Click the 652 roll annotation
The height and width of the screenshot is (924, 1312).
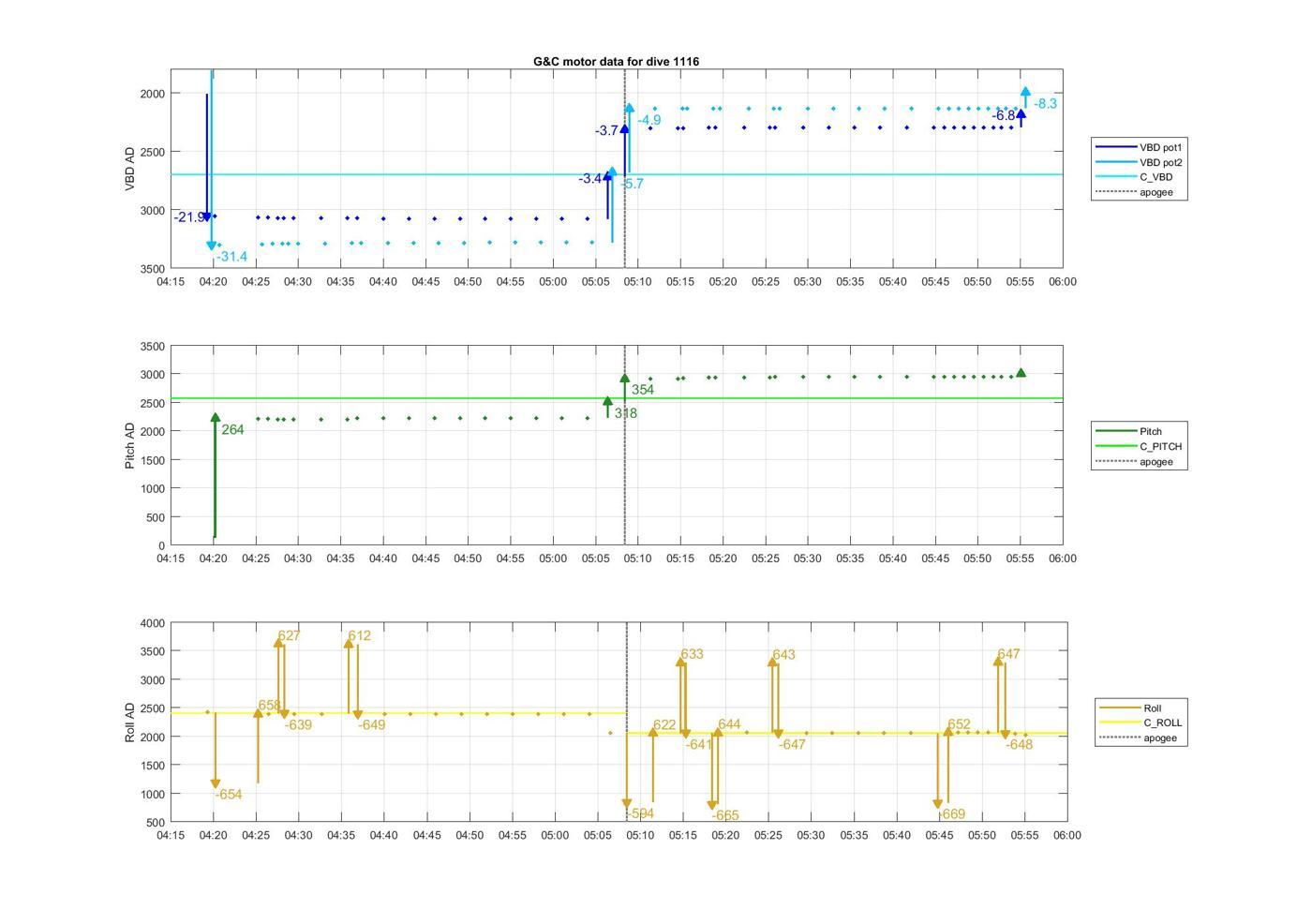pyautogui.click(x=959, y=724)
